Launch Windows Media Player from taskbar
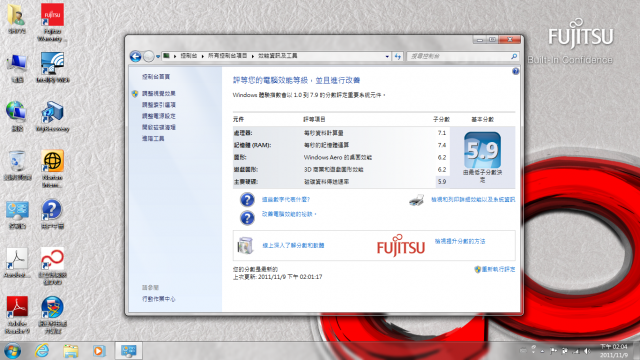This screenshot has height=360, width=640. pyautogui.click(x=99, y=351)
